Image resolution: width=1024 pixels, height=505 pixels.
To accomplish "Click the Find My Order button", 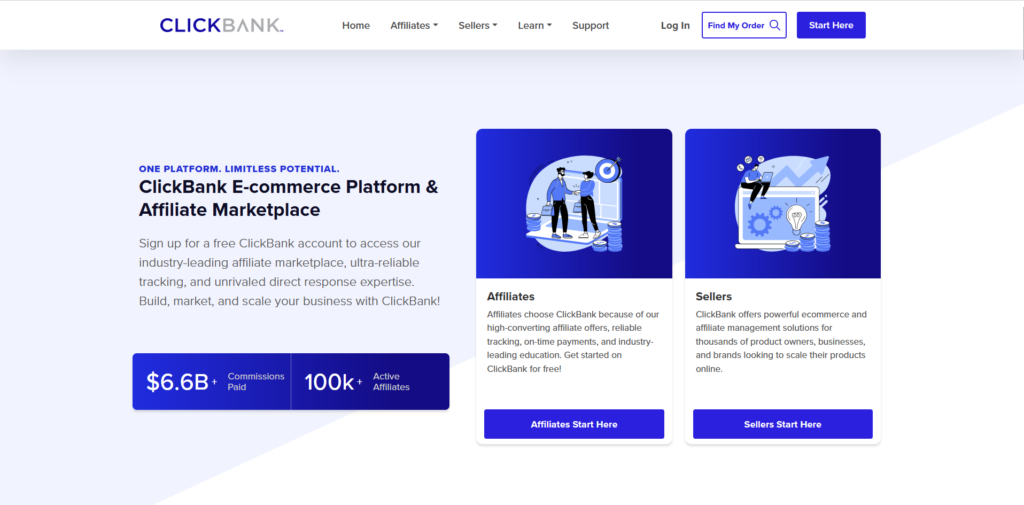I will [744, 25].
